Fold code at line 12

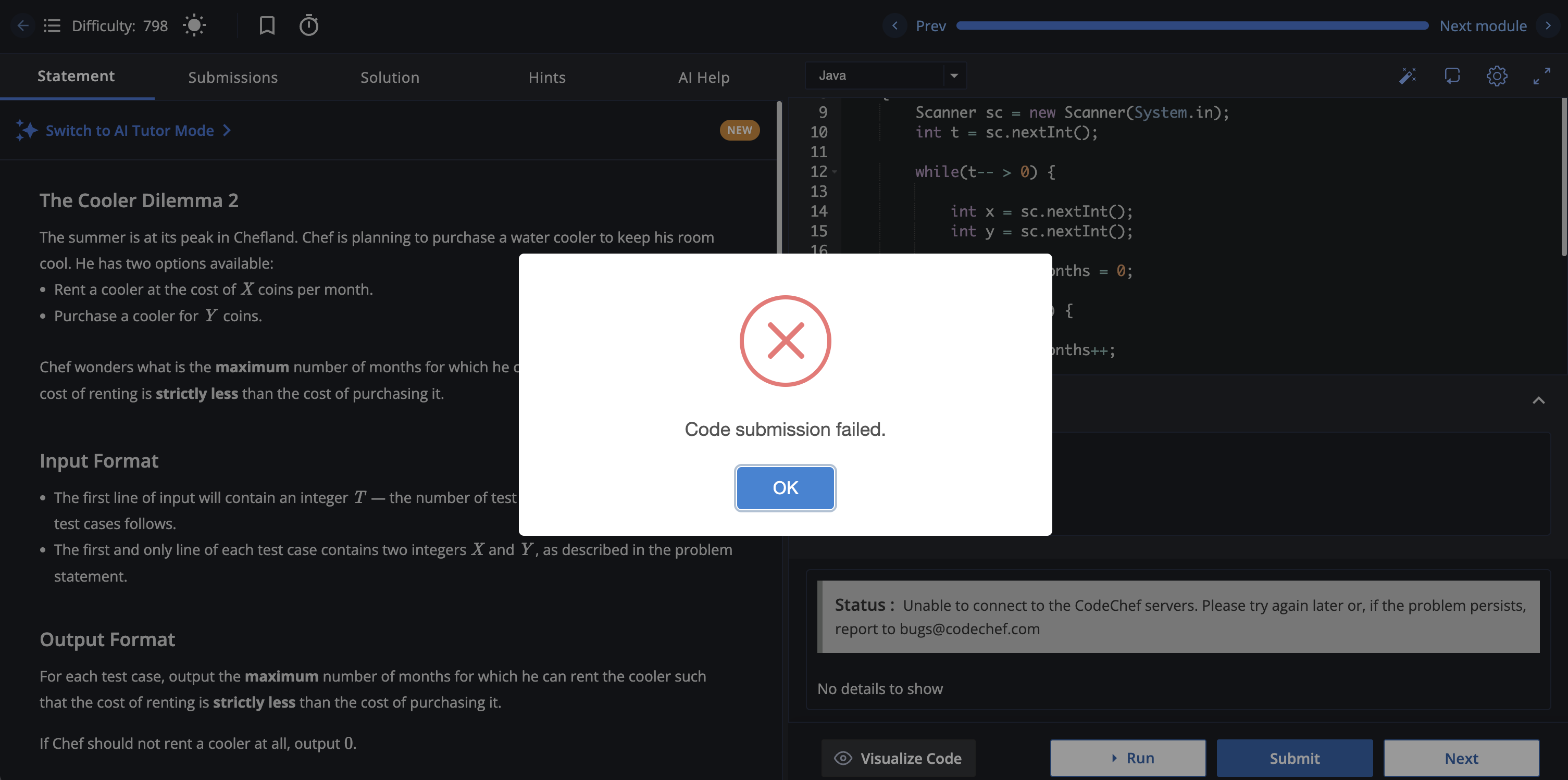point(835,172)
